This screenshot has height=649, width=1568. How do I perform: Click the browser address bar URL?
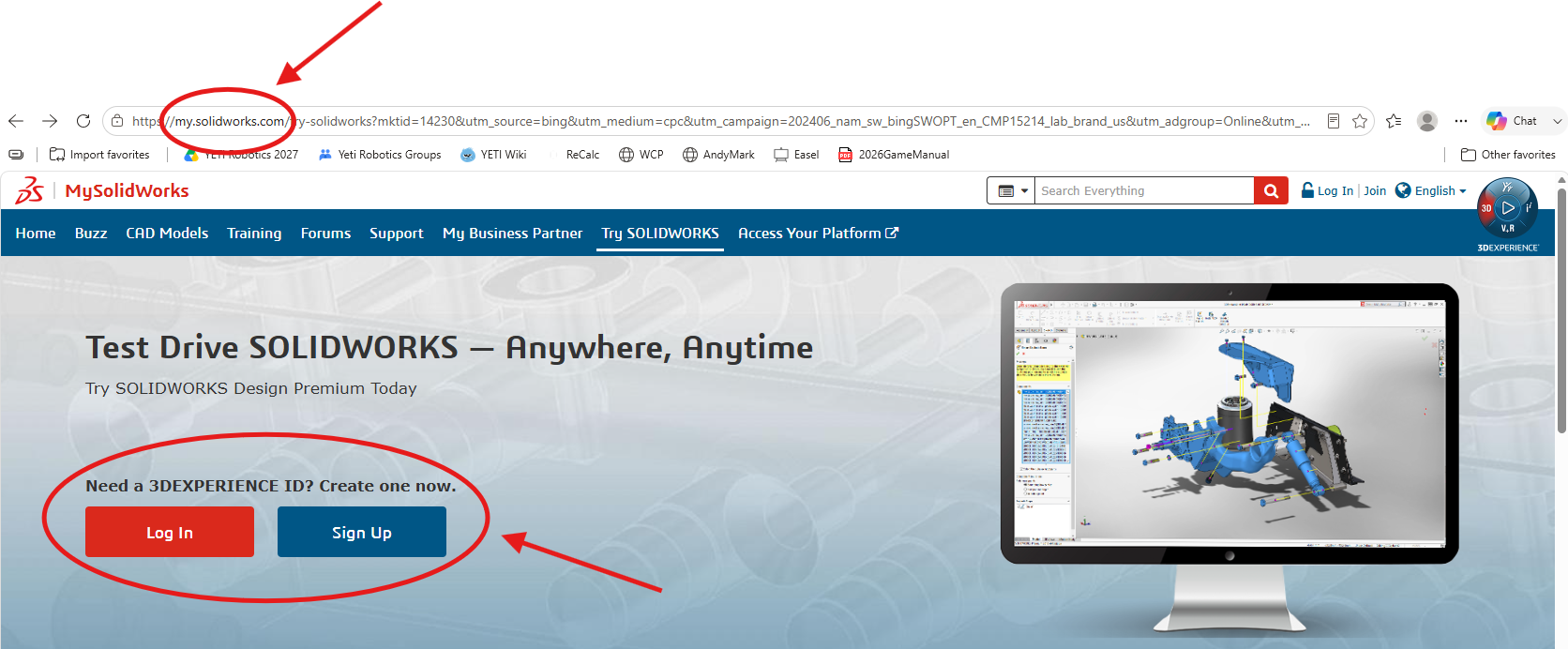pyautogui.click(x=720, y=121)
